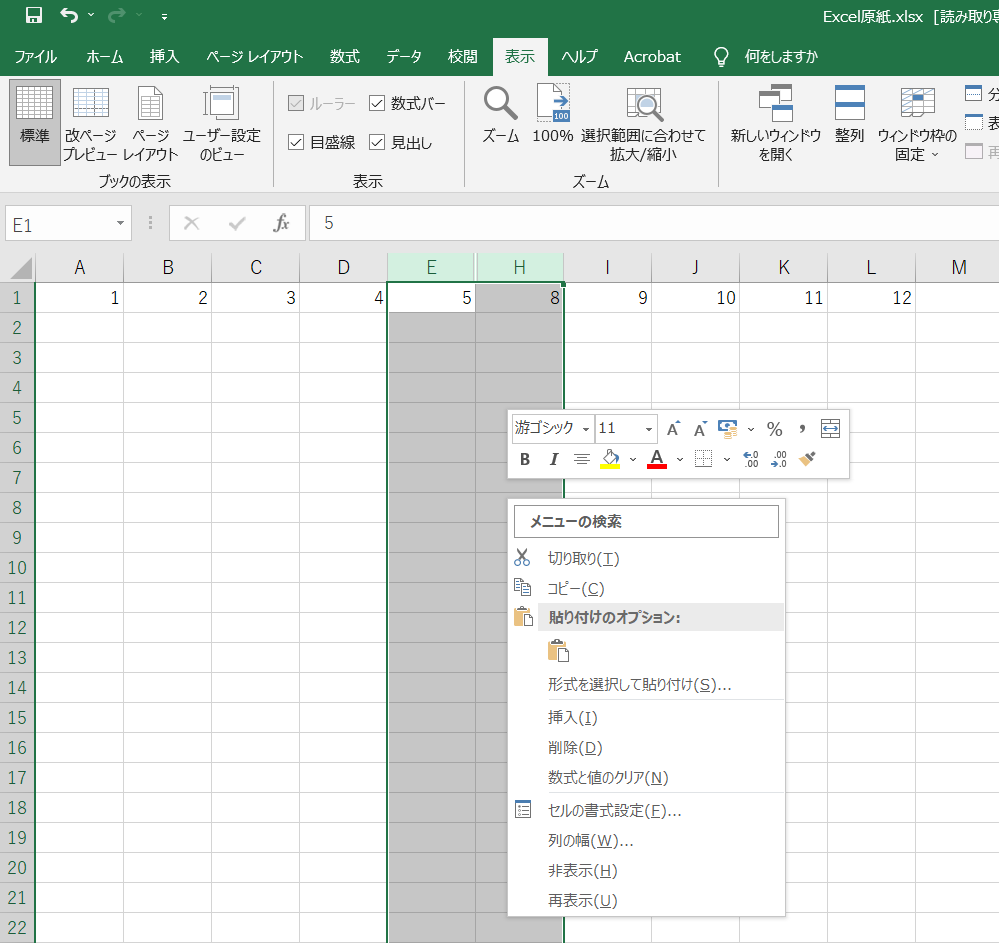Expand the fill color options arrow
Screen dimensions: 999x943
tap(633, 459)
